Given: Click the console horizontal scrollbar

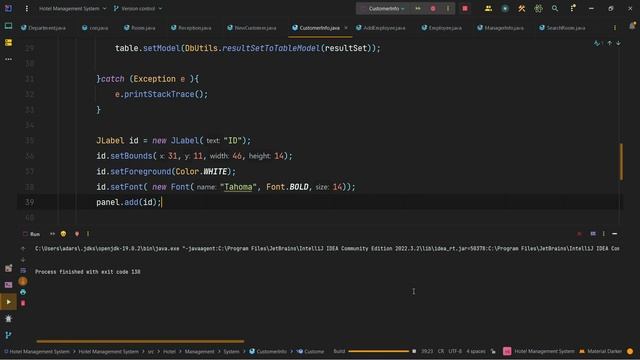Looking at the screenshot, I should 140,341.
